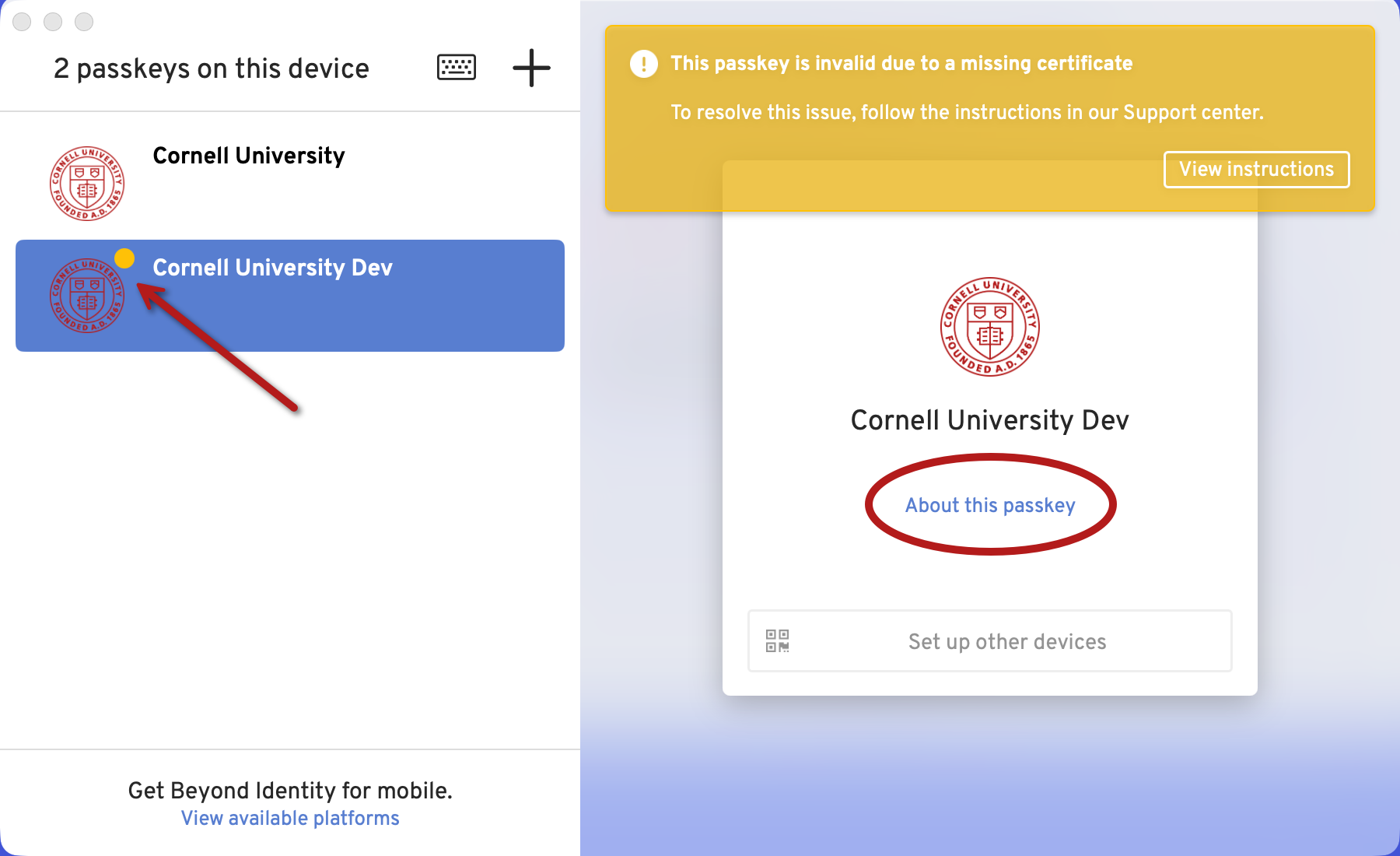Open the About this passkey link
The width and height of the screenshot is (1400, 856).
tap(990, 505)
